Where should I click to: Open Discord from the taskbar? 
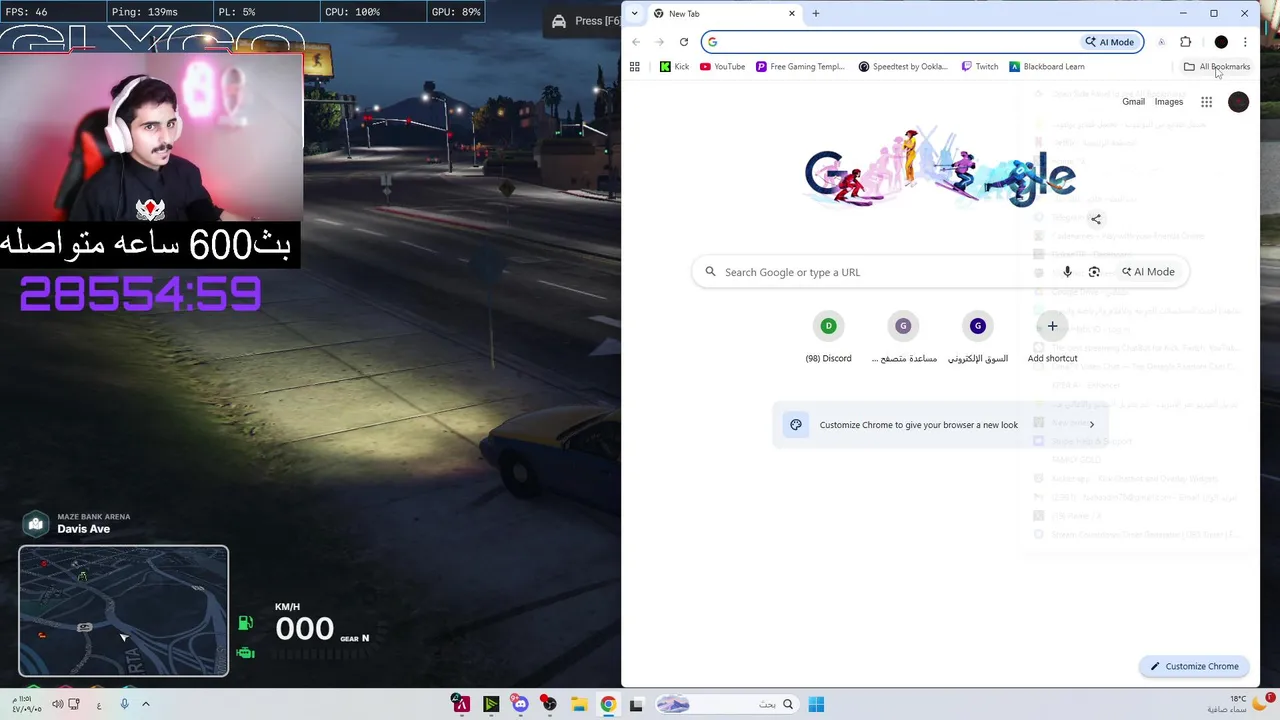[520, 705]
